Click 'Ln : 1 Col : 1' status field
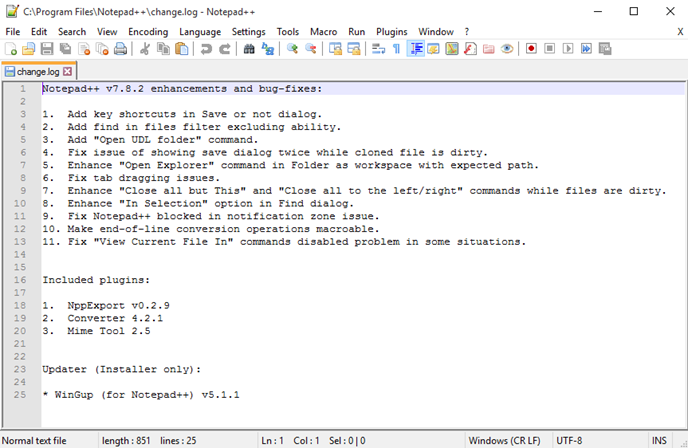Screen dimensions: 688x448 click(290, 441)
